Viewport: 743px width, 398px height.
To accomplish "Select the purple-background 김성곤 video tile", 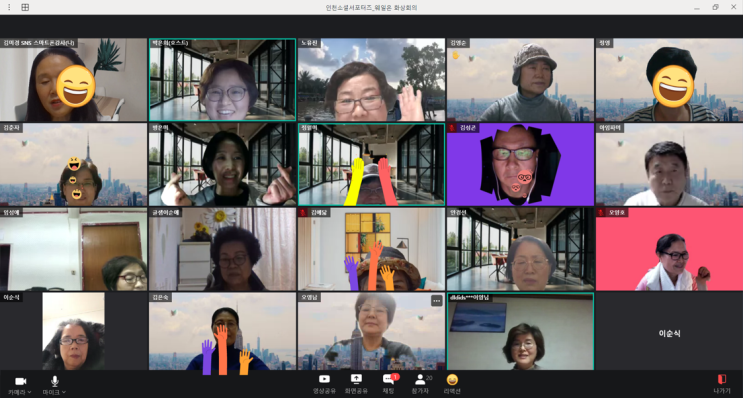I will (x=520, y=164).
